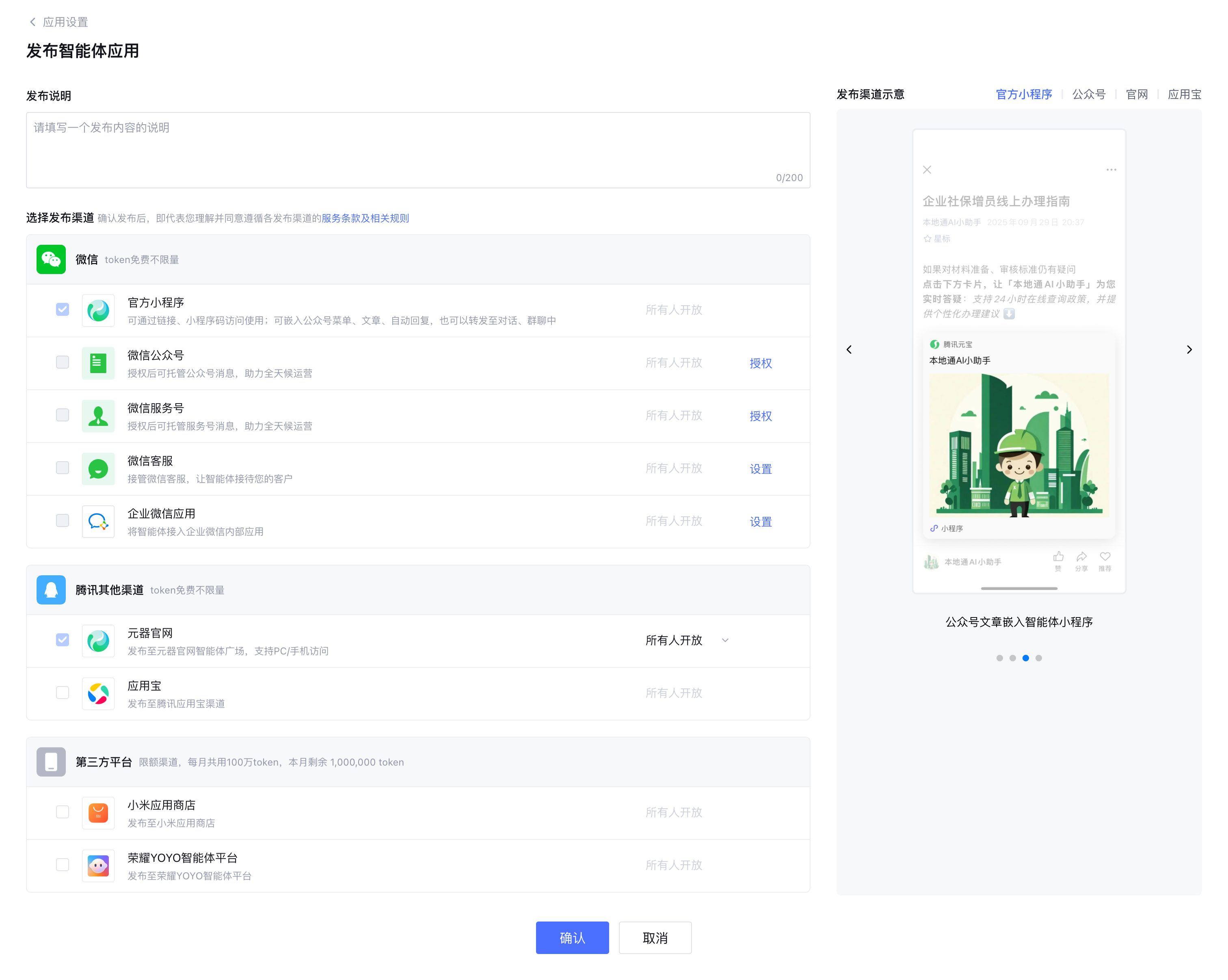Click the 荣耀YOYO智能体平台 icon
The height and width of the screenshot is (980, 1228).
point(98,866)
